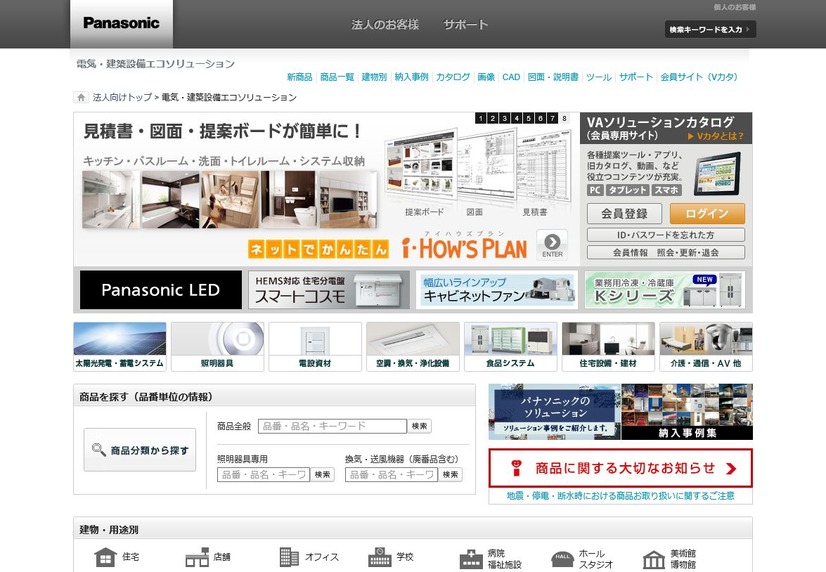Open 納入事例集 photo banner
826x572 pixels.
tap(687, 412)
